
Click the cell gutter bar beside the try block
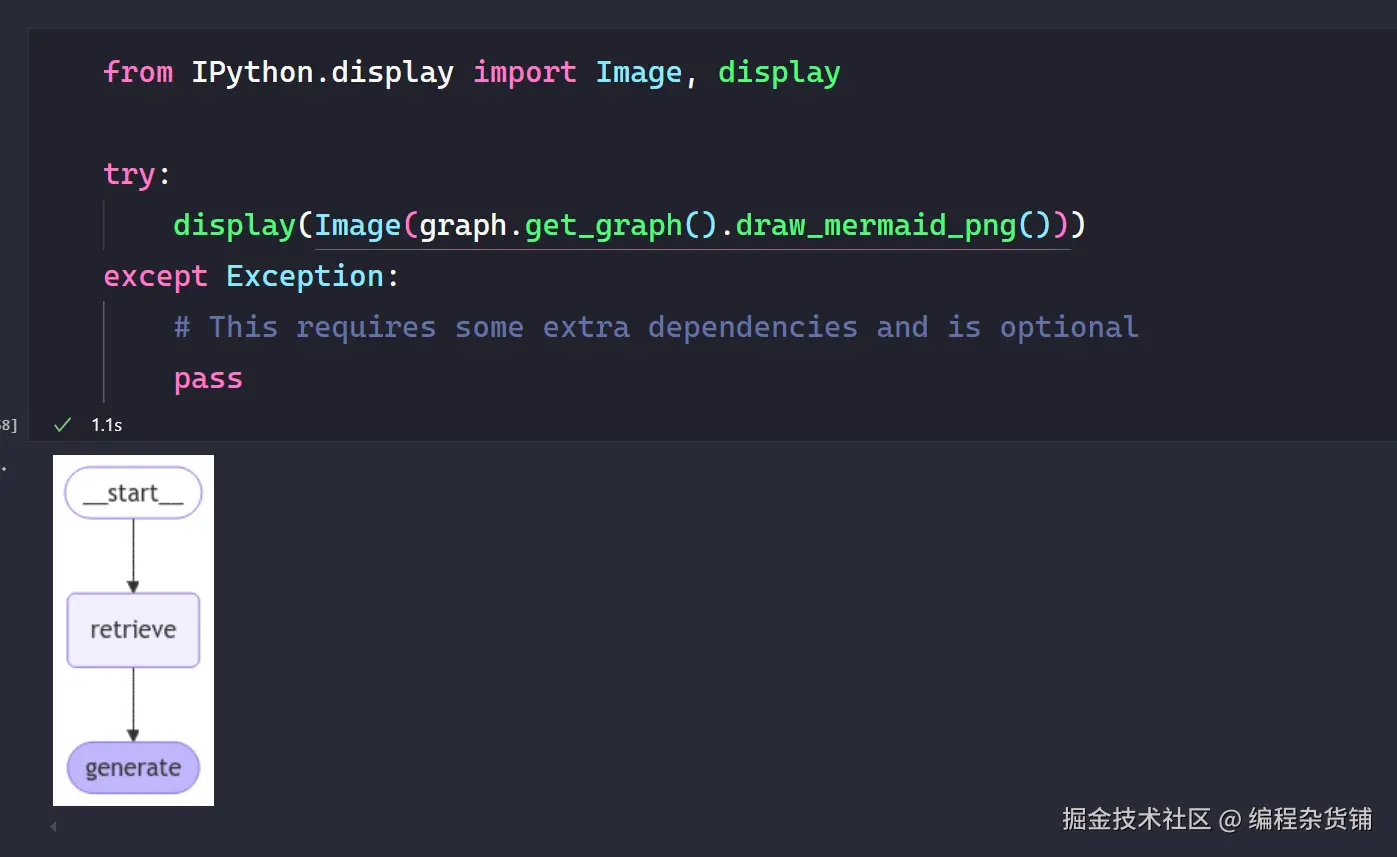103,224
